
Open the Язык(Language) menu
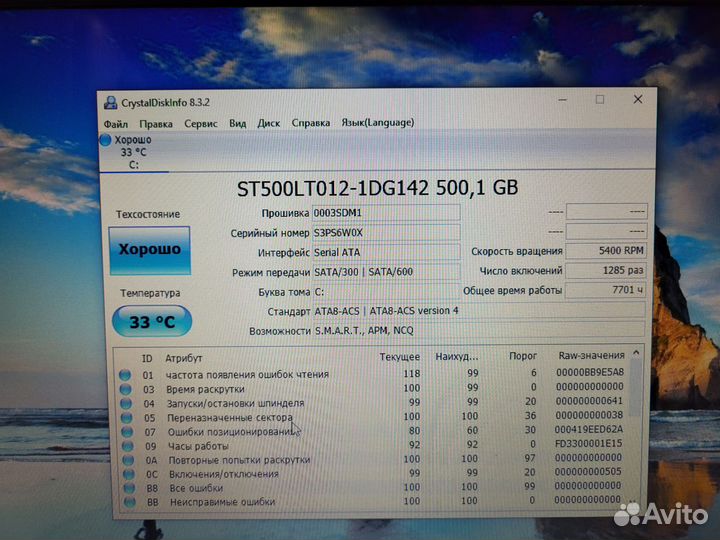[x=377, y=123]
